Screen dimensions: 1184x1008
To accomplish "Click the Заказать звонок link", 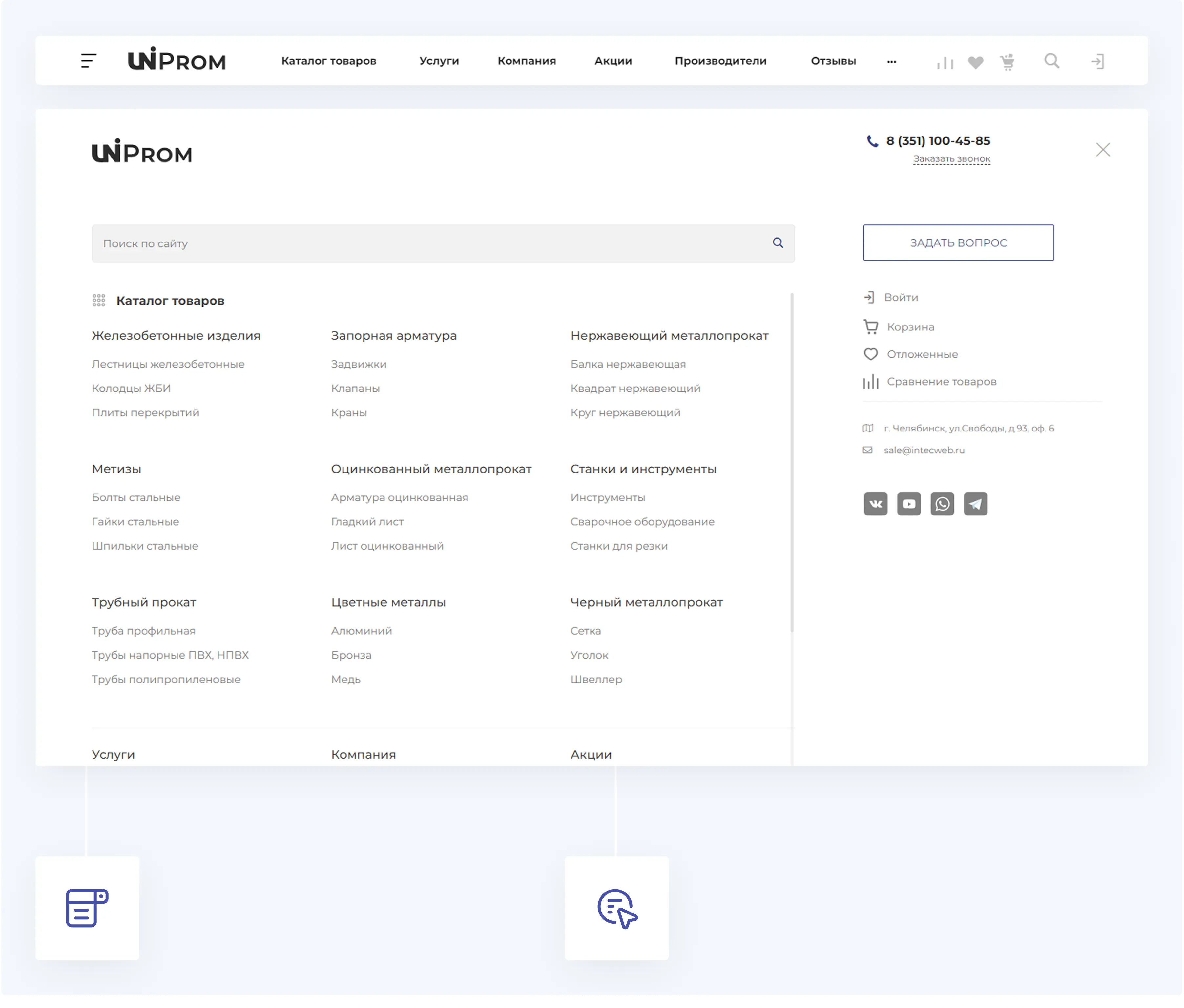I will [x=951, y=158].
